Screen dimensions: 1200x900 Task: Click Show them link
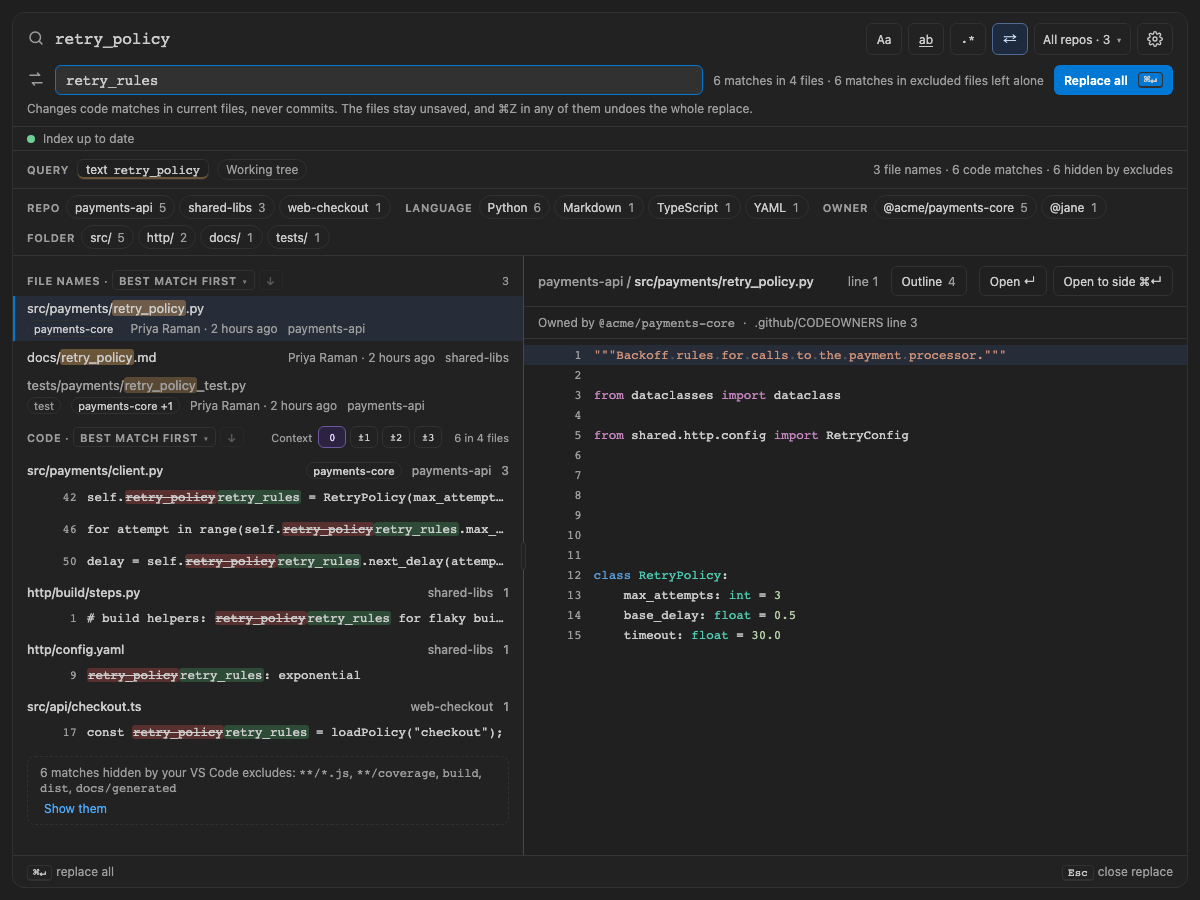point(75,809)
